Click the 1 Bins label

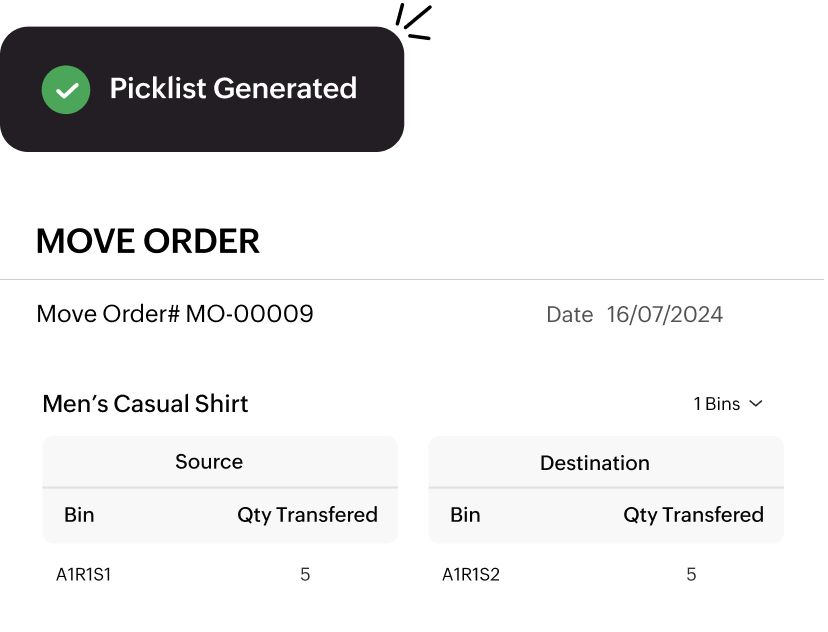point(717,404)
